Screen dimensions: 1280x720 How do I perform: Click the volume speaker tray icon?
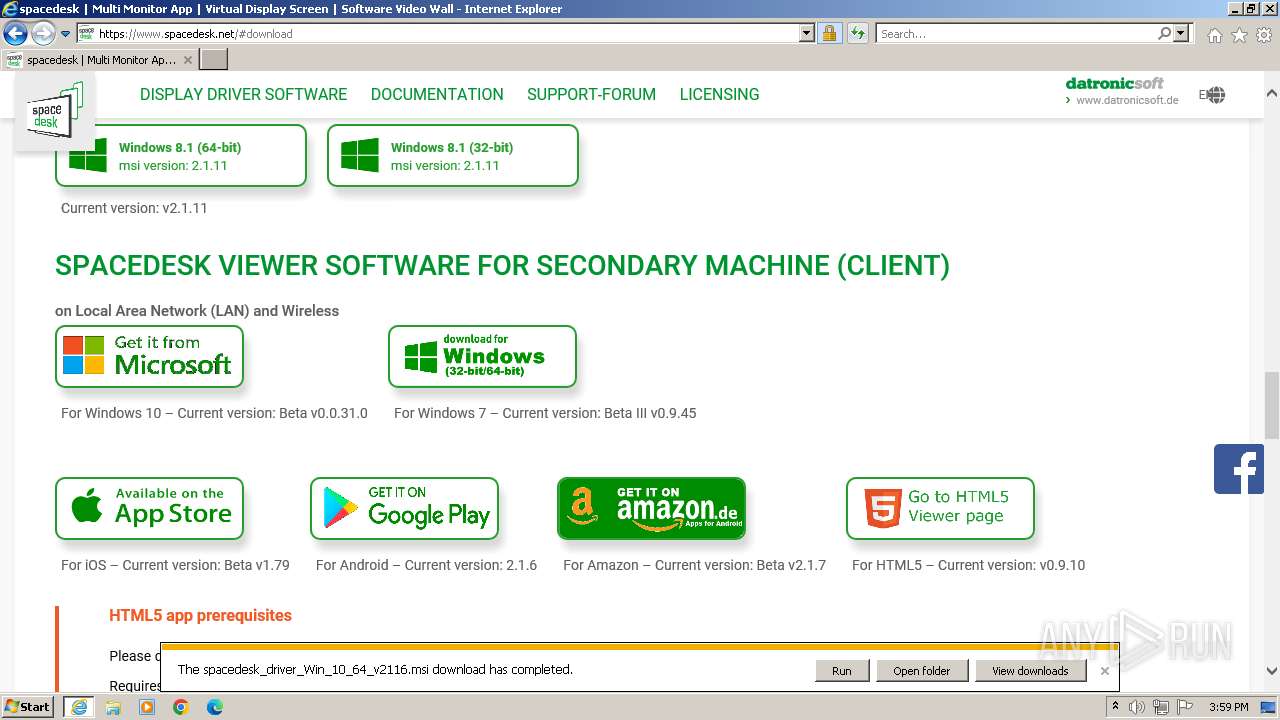coord(1137,707)
